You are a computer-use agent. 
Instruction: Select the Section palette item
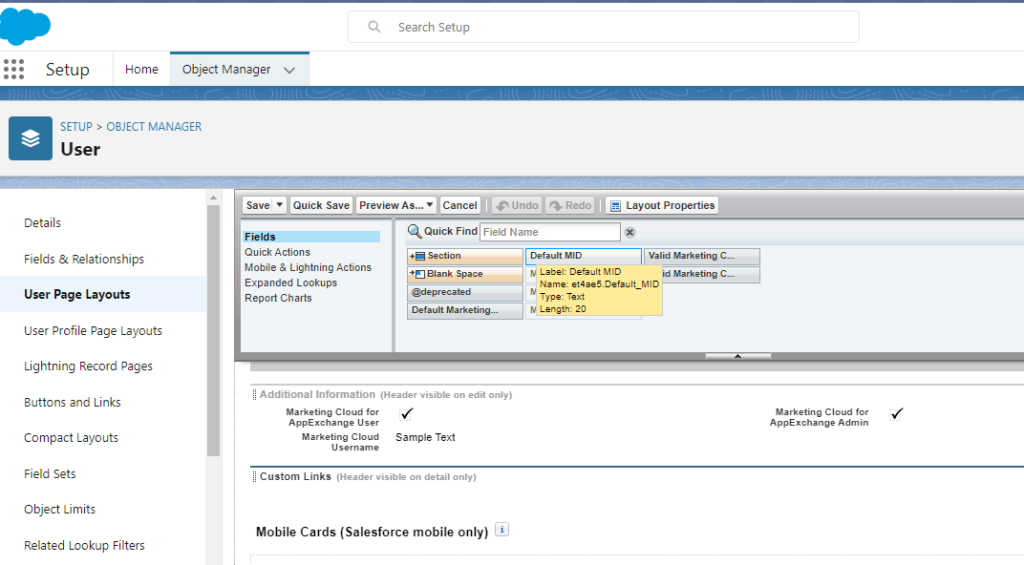[465, 256]
